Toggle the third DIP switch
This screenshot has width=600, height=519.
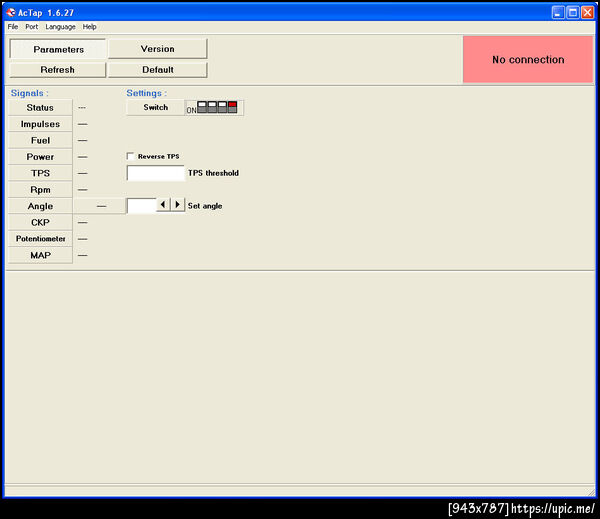tap(222, 107)
